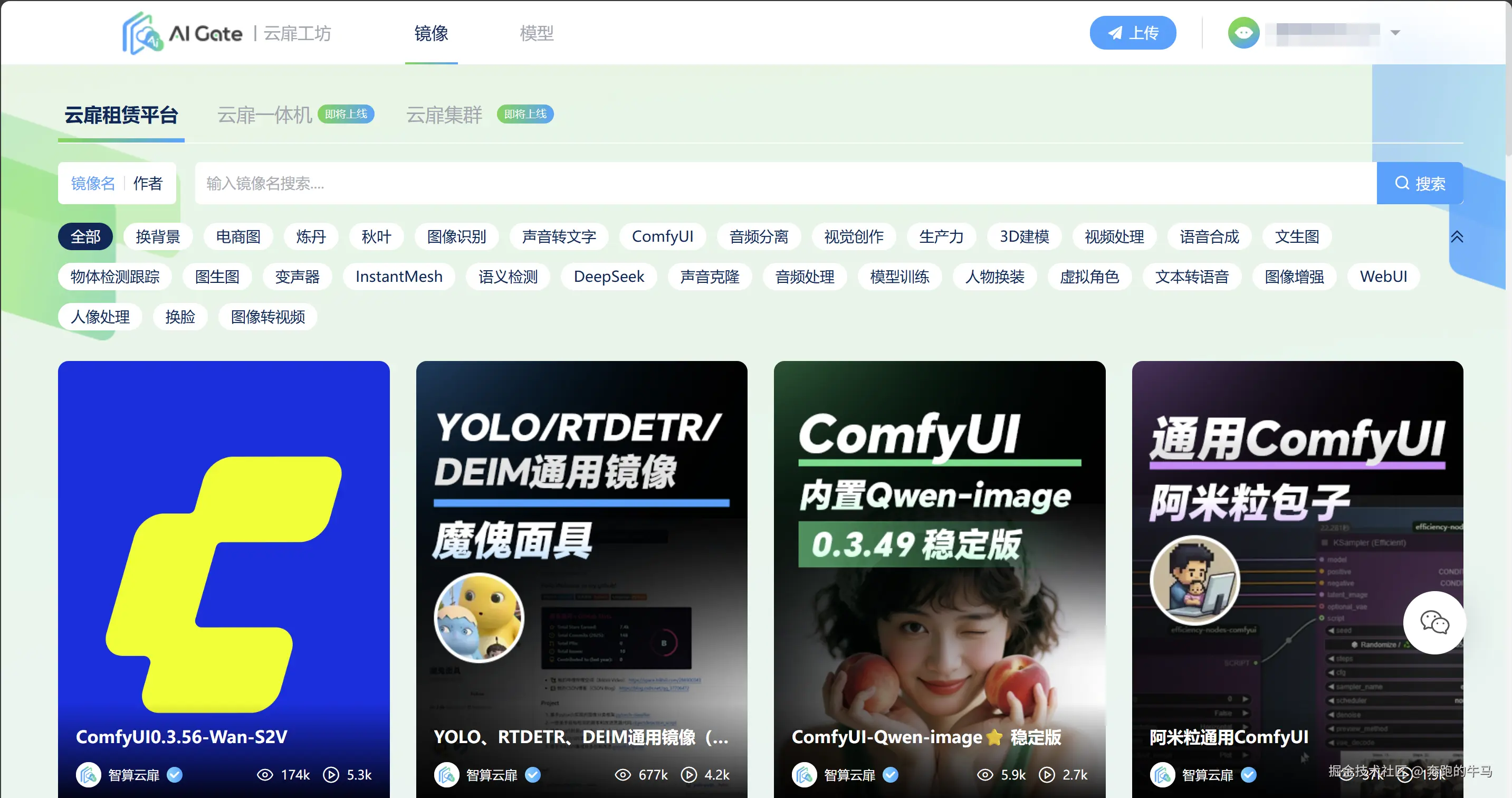Click the play icon showing 4.2k on YOLO card
This screenshot has width=1512, height=798.
(x=689, y=775)
